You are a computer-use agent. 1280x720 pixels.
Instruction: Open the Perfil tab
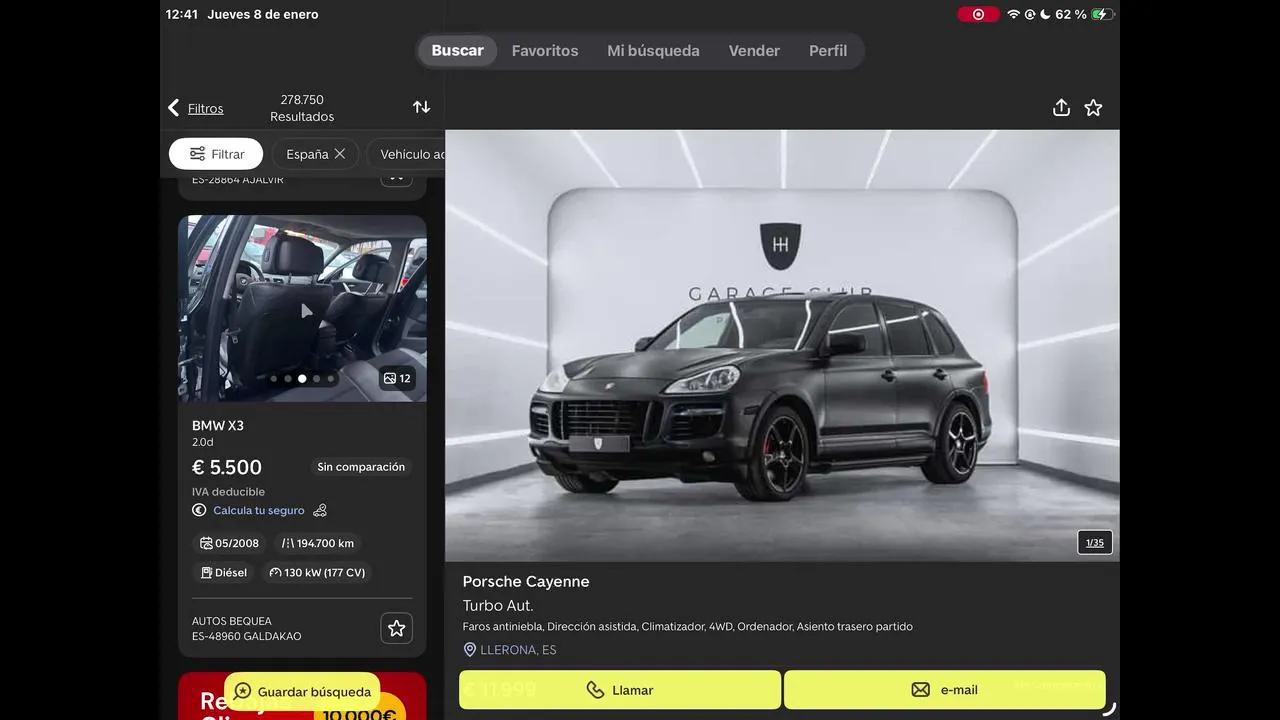(828, 51)
